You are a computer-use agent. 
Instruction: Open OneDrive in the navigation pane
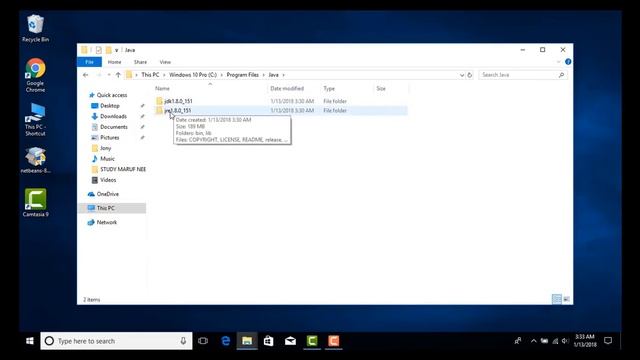107,194
